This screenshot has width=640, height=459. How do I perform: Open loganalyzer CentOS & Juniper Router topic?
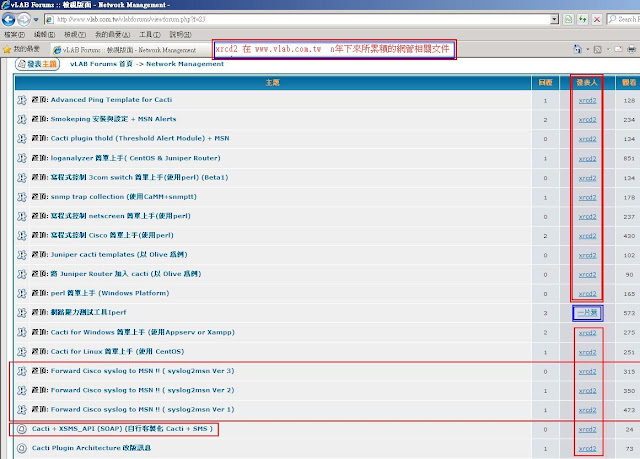pos(136,158)
